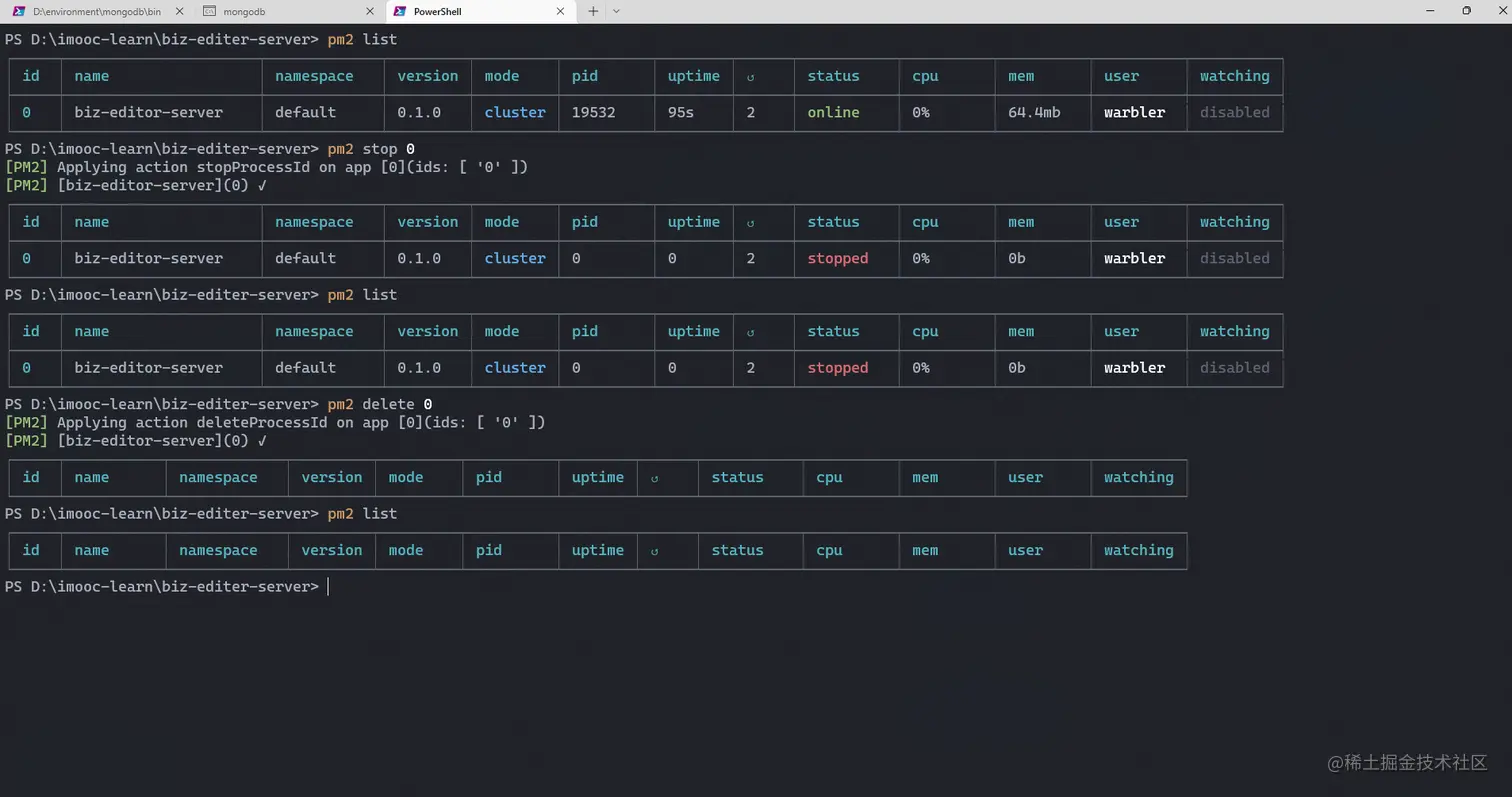The width and height of the screenshot is (1512, 797).
Task: Close the mongodb tab
Action: click(x=370, y=12)
